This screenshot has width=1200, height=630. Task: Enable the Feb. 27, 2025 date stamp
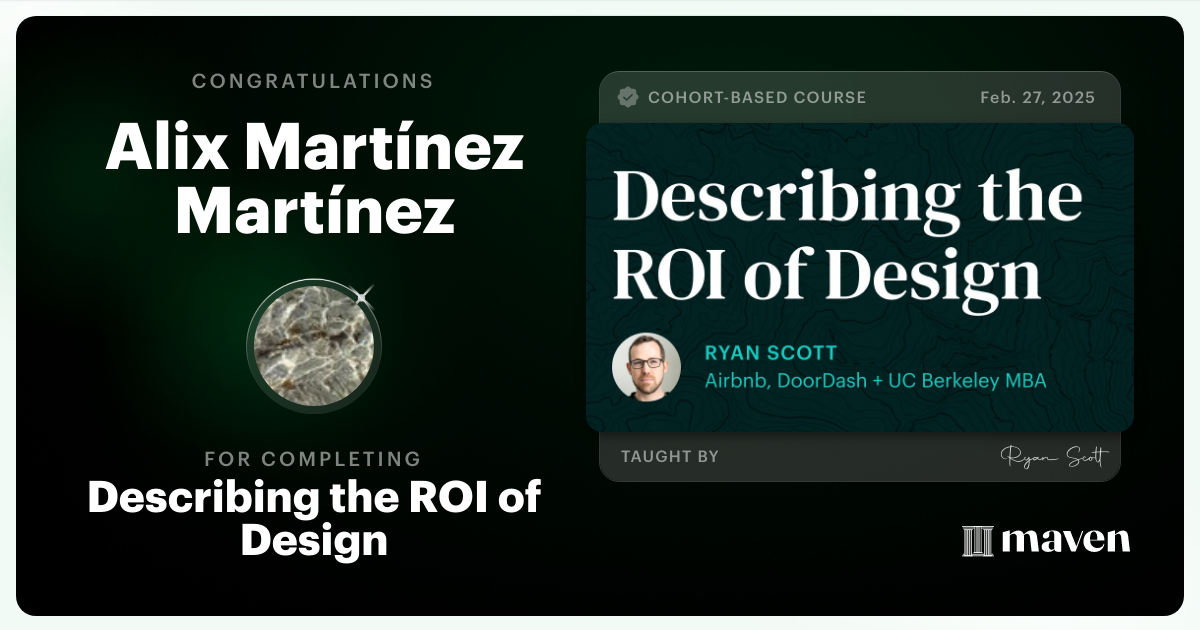click(1036, 97)
